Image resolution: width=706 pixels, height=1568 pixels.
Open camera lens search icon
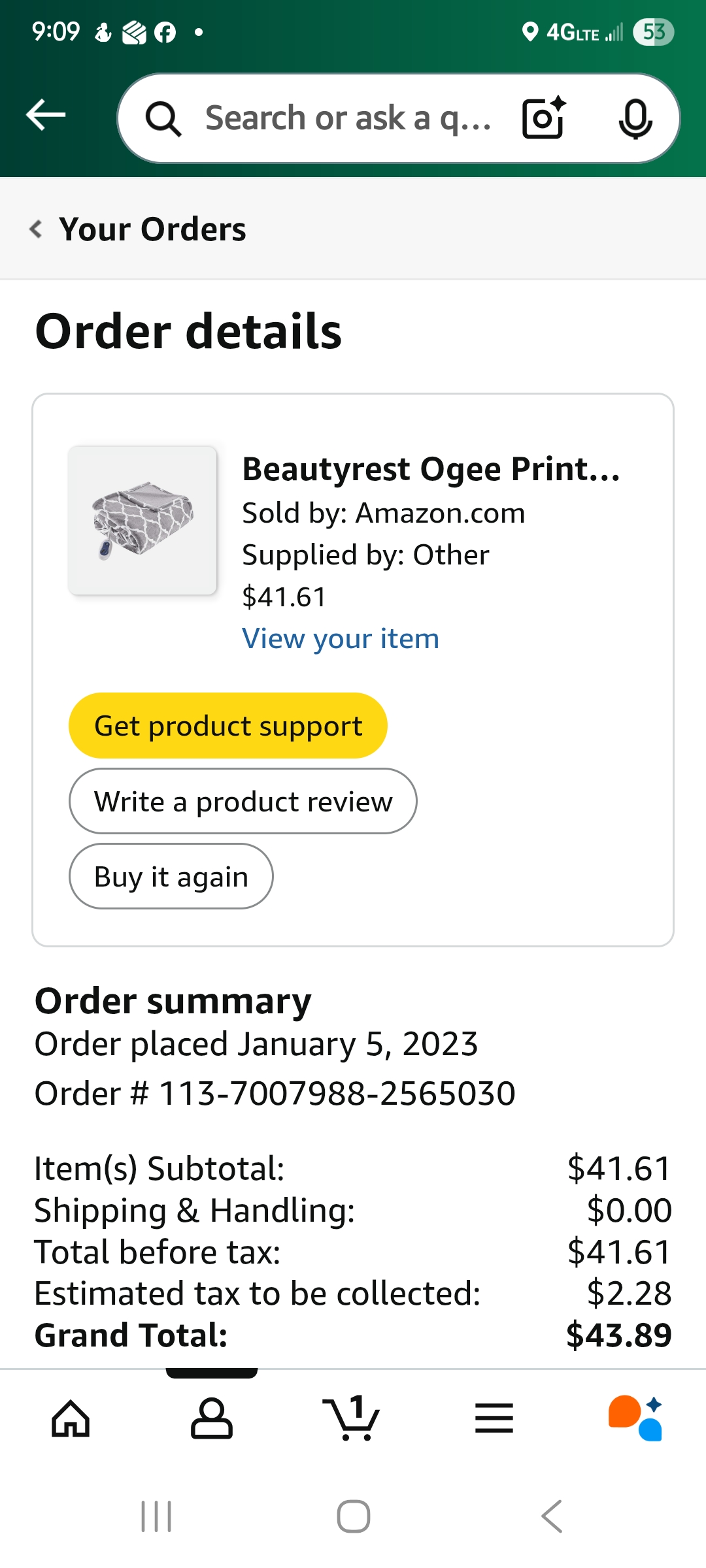[x=544, y=118]
